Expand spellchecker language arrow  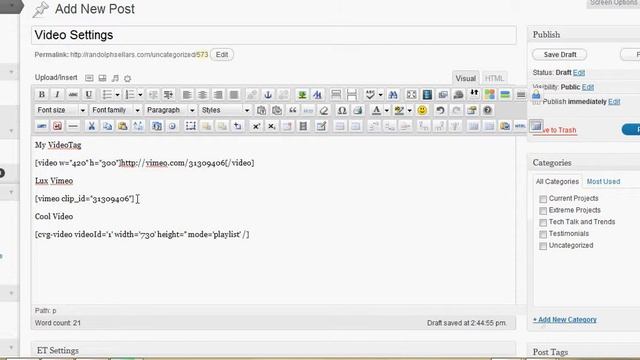tap(380, 95)
